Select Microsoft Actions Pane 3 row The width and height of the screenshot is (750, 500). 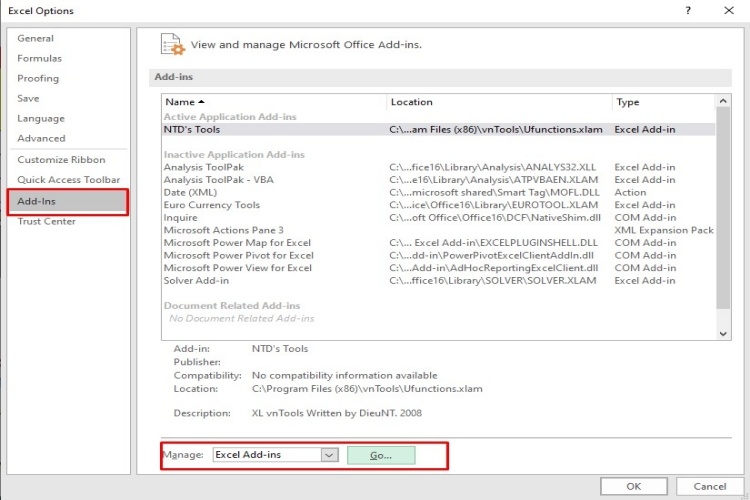click(439, 230)
